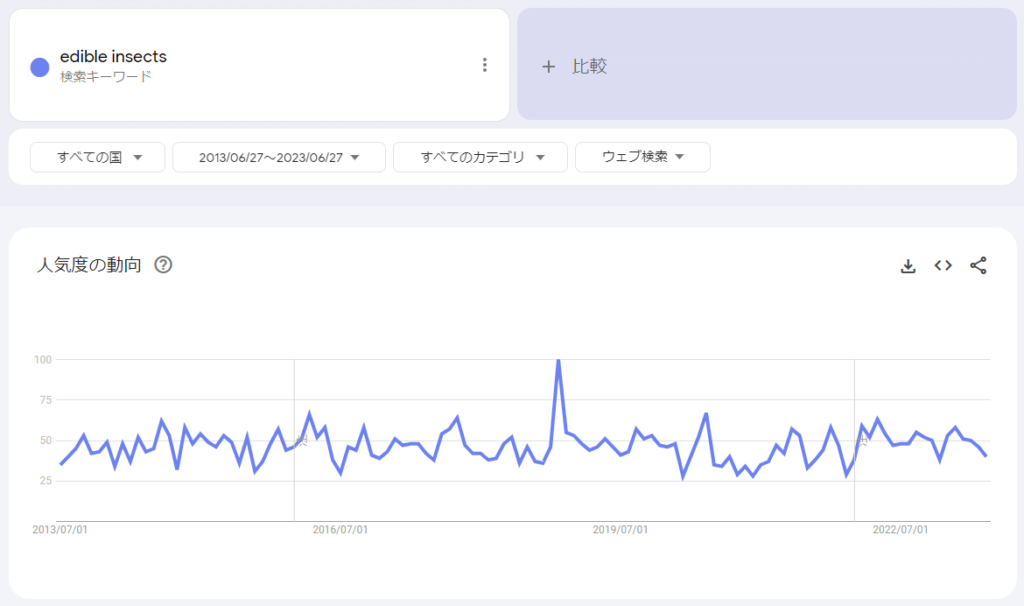Open the embed code icon
This screenshot has width=1024, height=606.
point(942,265)
